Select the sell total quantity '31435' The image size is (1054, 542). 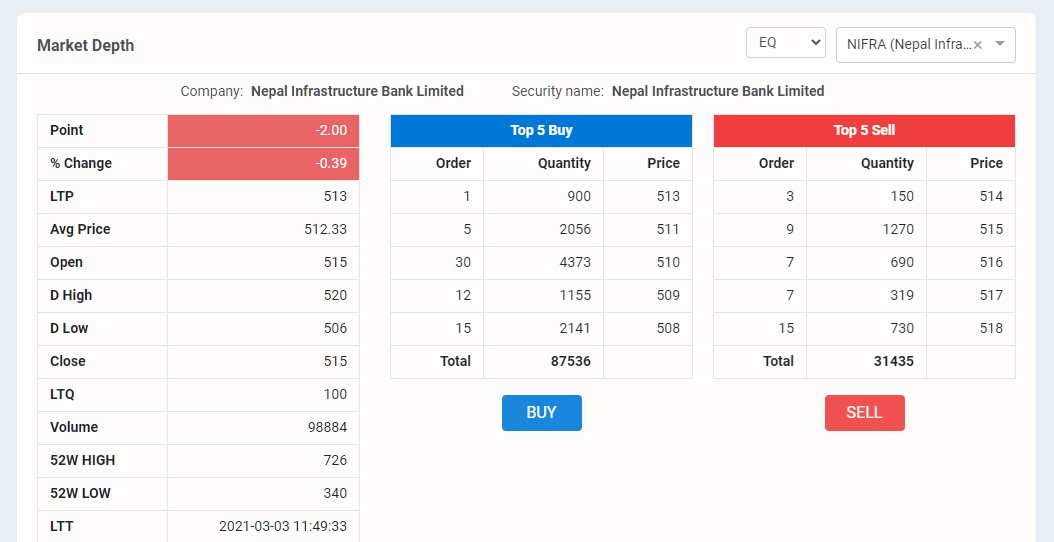[x=893, y=361]
